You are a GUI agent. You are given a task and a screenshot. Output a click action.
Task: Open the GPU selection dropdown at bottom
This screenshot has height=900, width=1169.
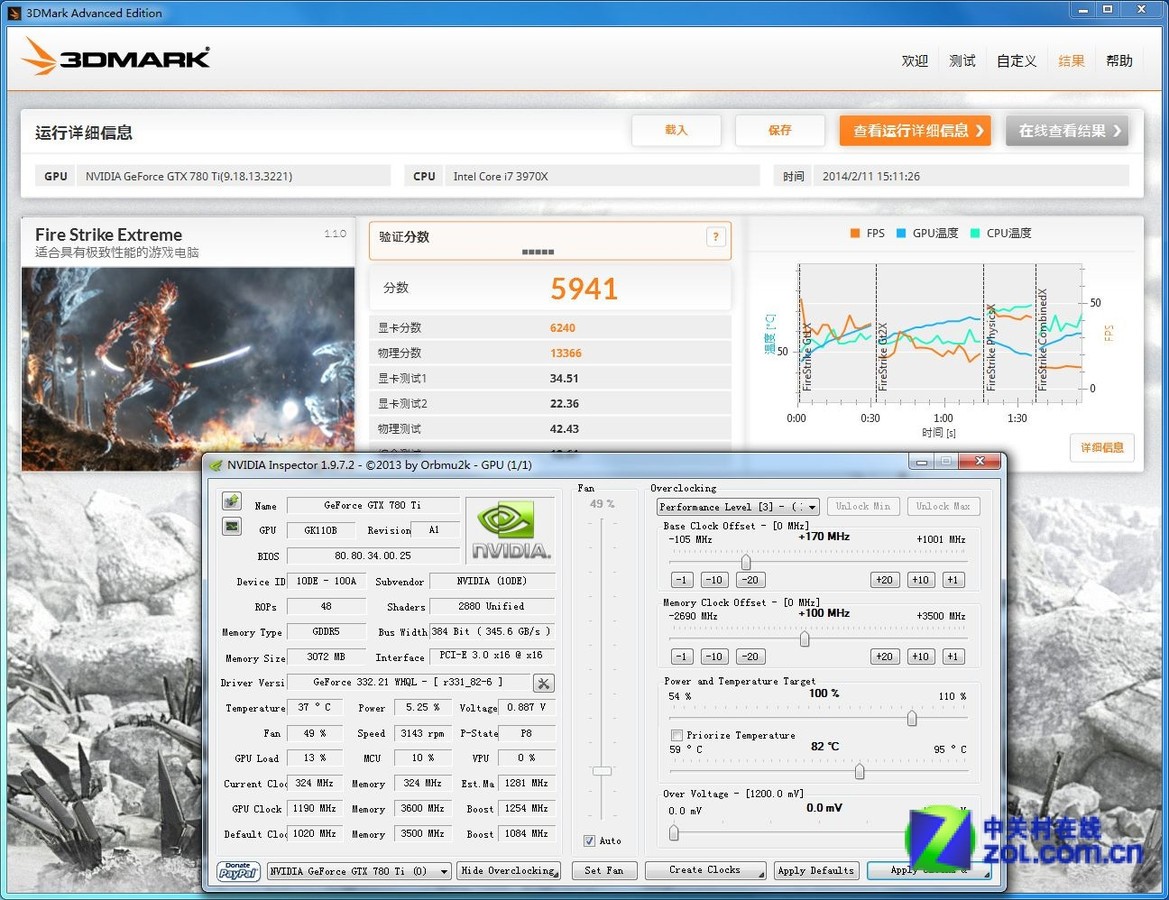[x=359, y=870]
